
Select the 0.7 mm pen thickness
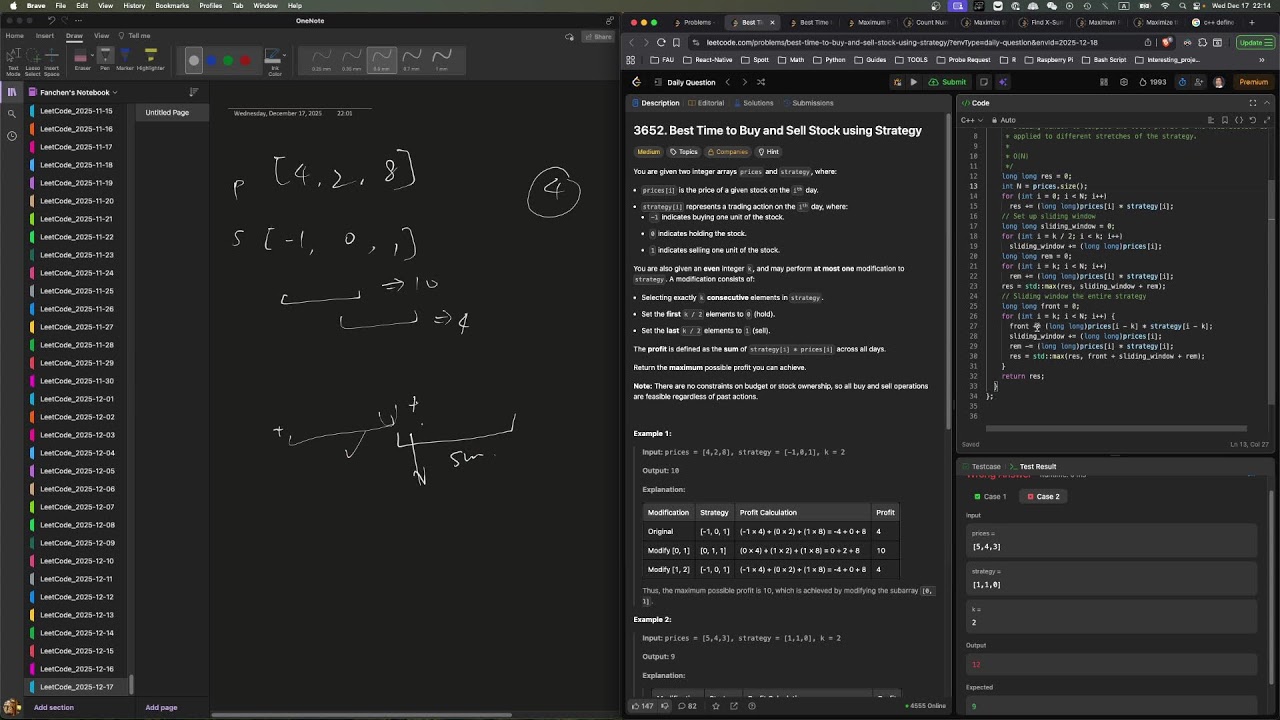[x=411, y=59]
